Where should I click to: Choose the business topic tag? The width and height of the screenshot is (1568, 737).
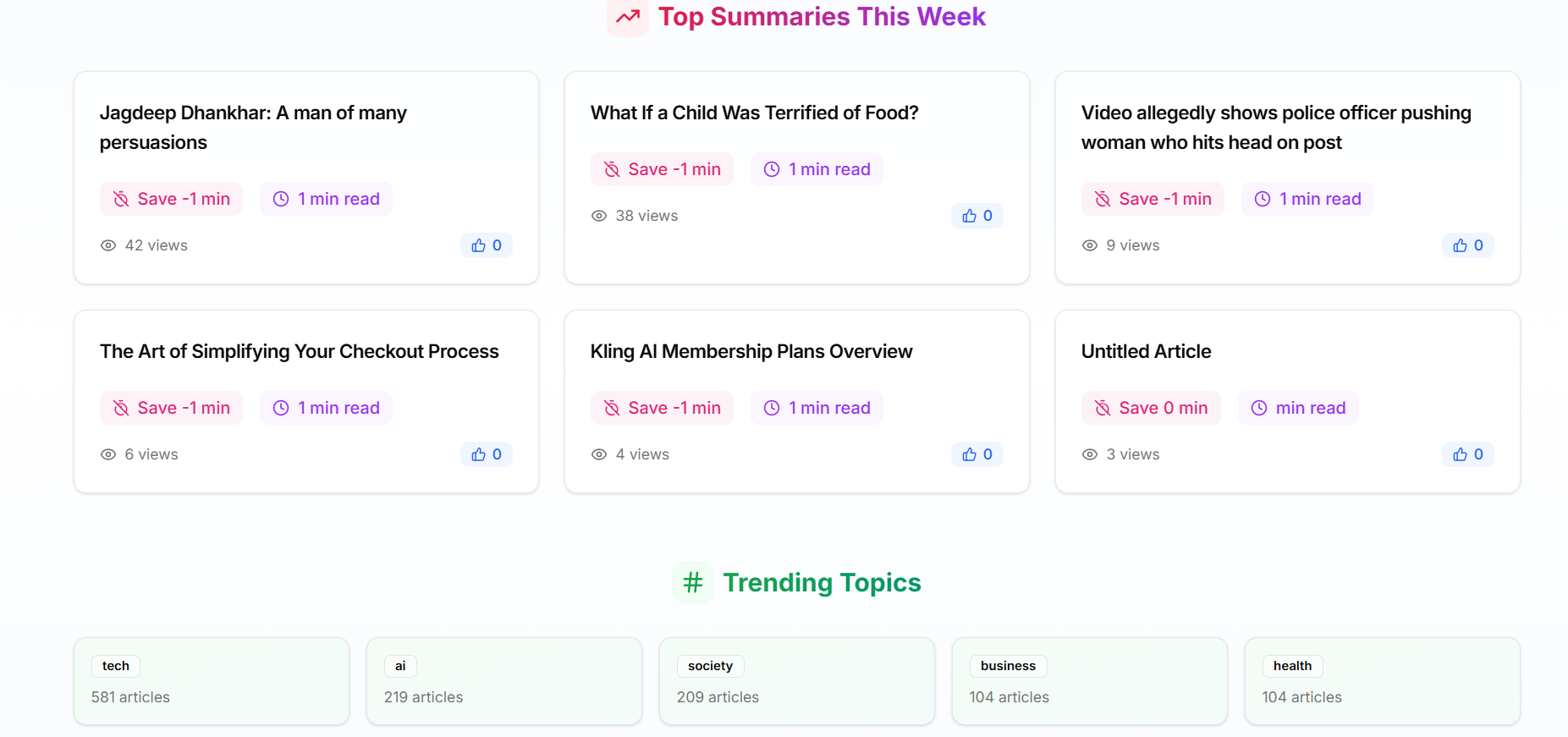(1007, 666)
